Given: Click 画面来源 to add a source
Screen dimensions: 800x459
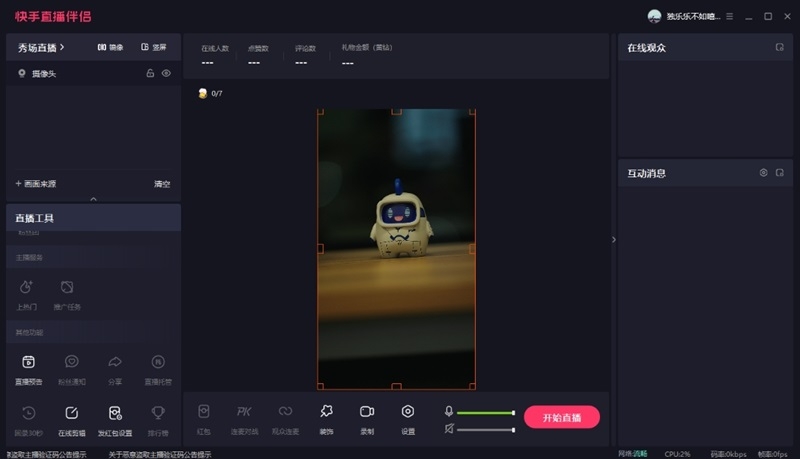Looking at the screenshot, I should (x=36, y=184).
